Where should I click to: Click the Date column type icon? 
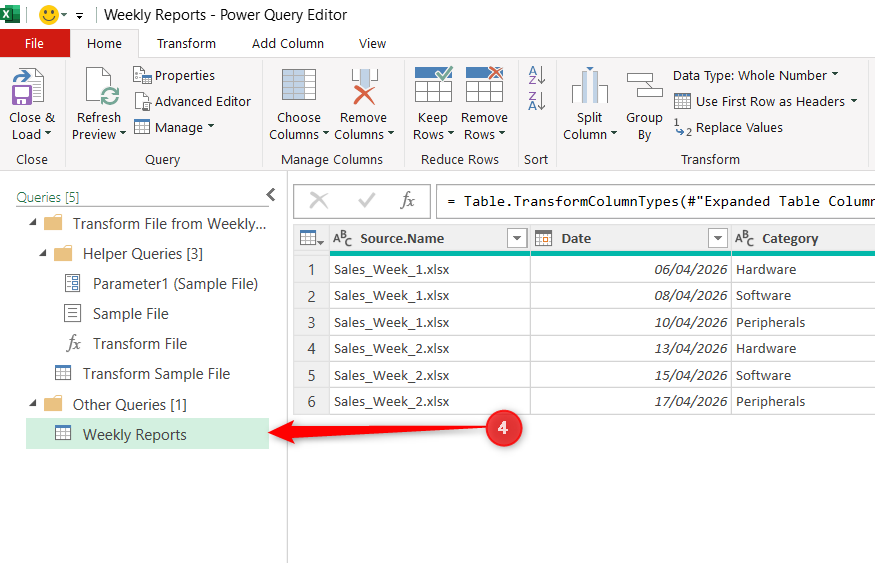pyautogui.click(x=543, y=238)
